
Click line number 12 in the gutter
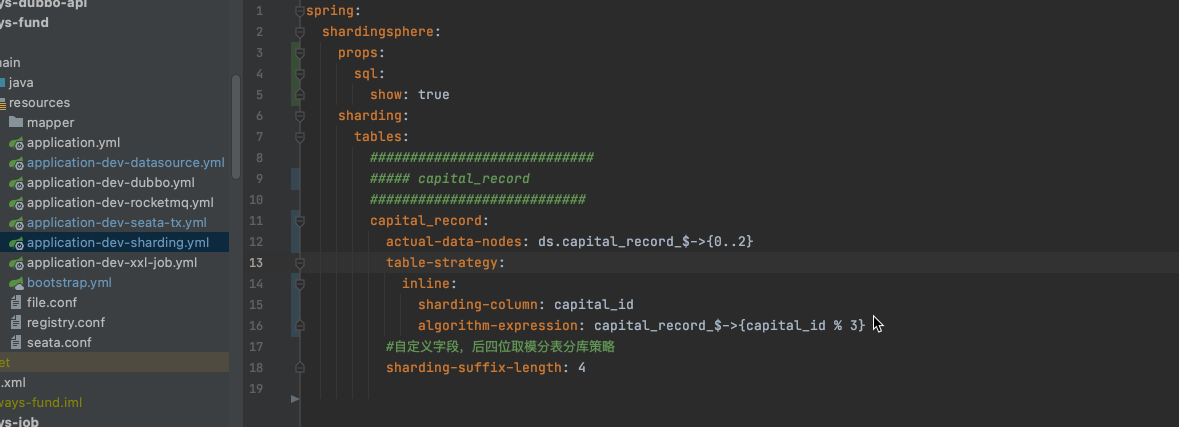coord(256,242)
